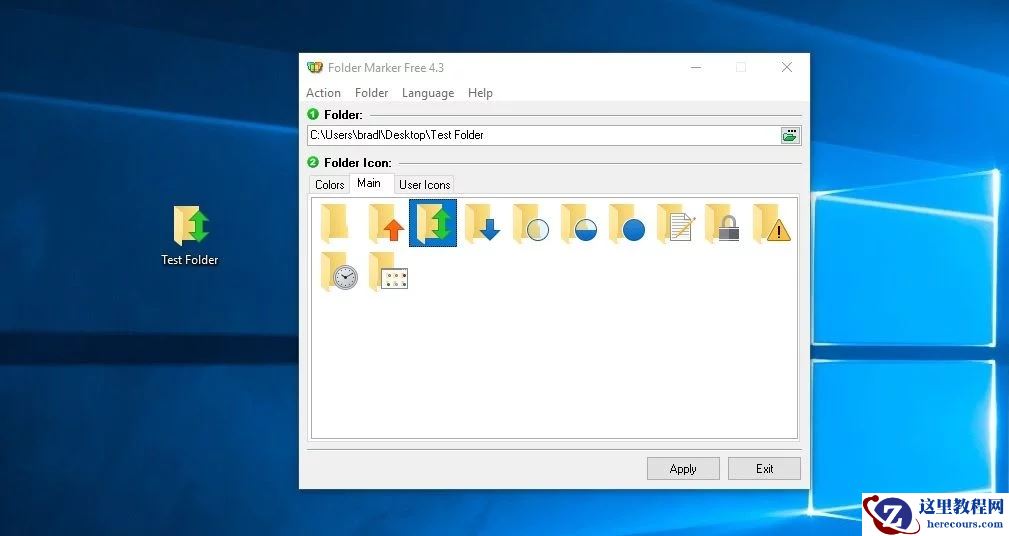Pick the green up-down arrows folder icon

pos(433,223)
